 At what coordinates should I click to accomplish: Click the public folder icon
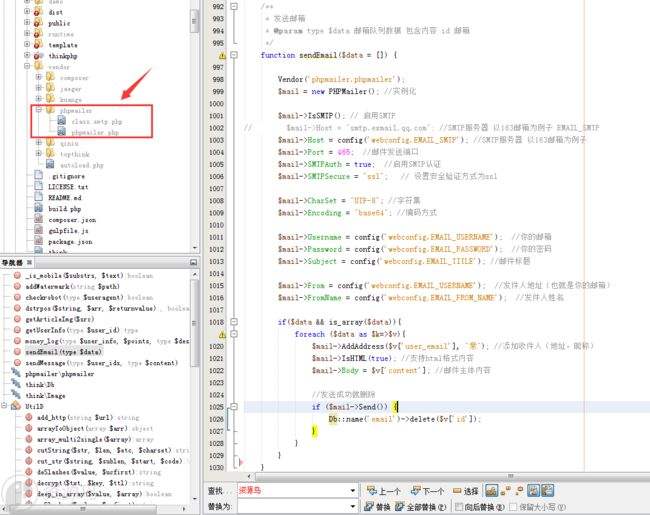38,22
